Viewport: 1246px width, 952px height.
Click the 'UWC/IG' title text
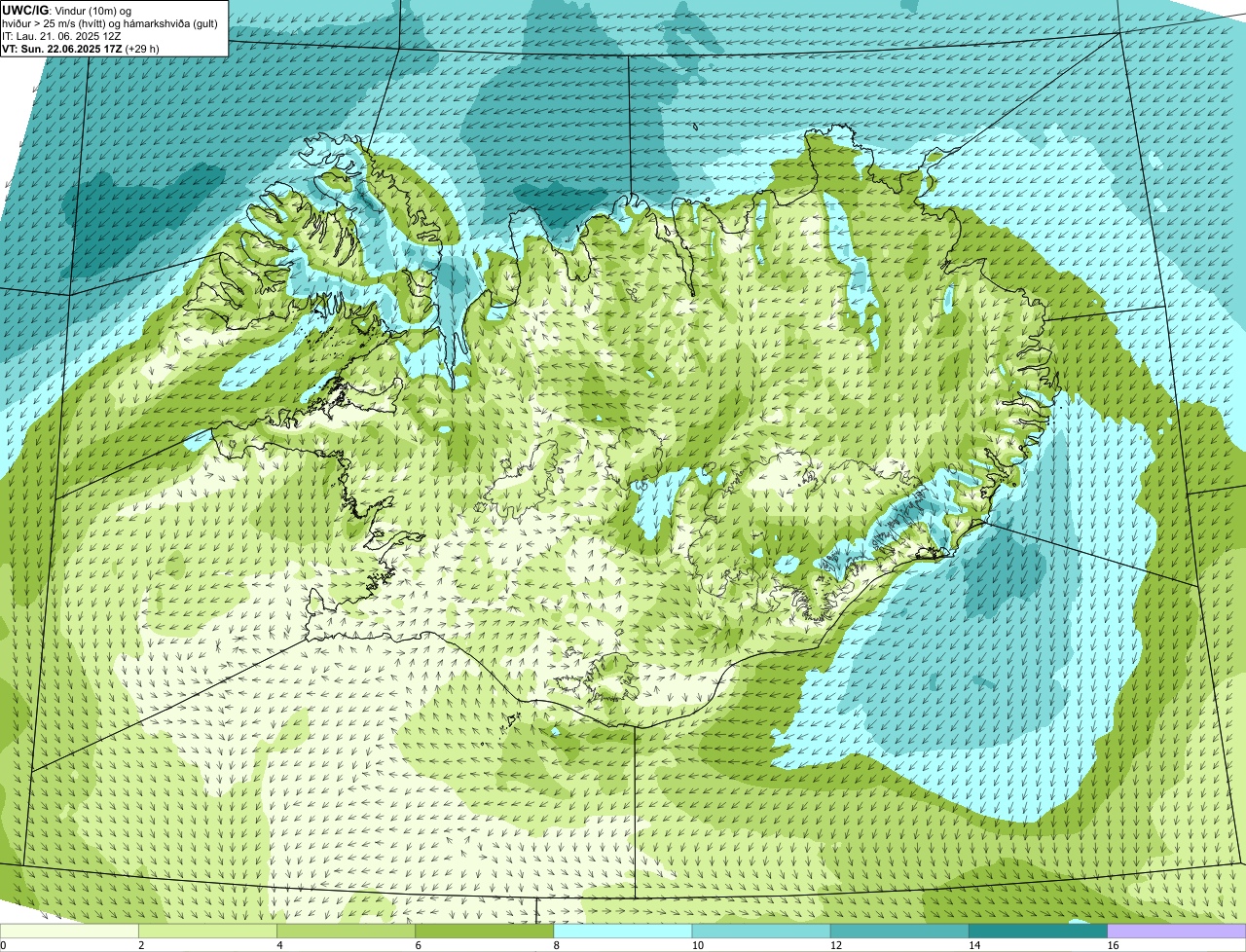tap(25, 10)
